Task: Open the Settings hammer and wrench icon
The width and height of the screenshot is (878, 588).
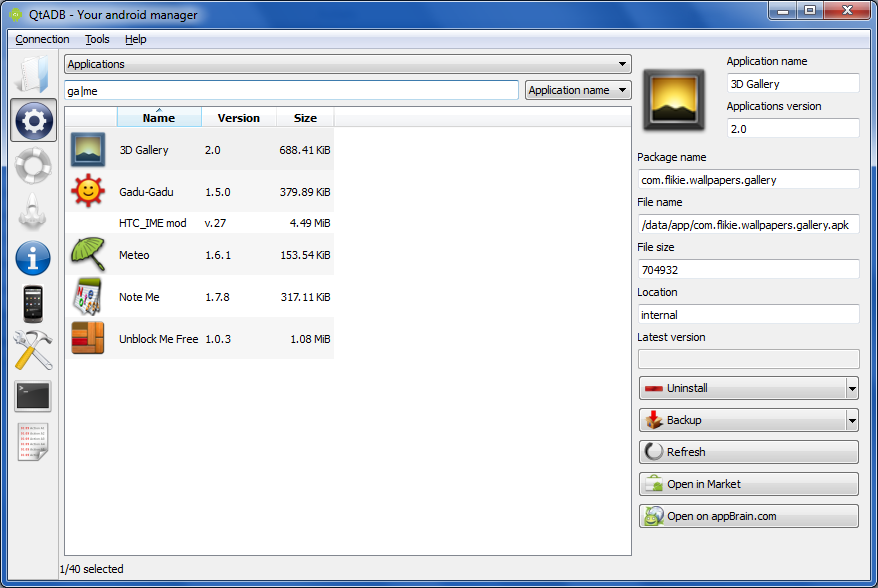Action: [x=33, y=350]
